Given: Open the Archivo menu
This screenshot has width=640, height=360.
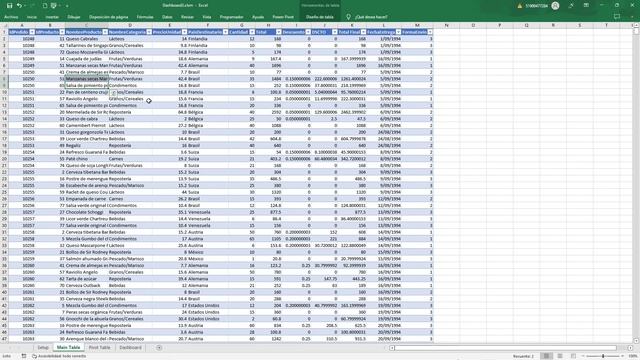Looking at the screenshot, I should 11,17.
